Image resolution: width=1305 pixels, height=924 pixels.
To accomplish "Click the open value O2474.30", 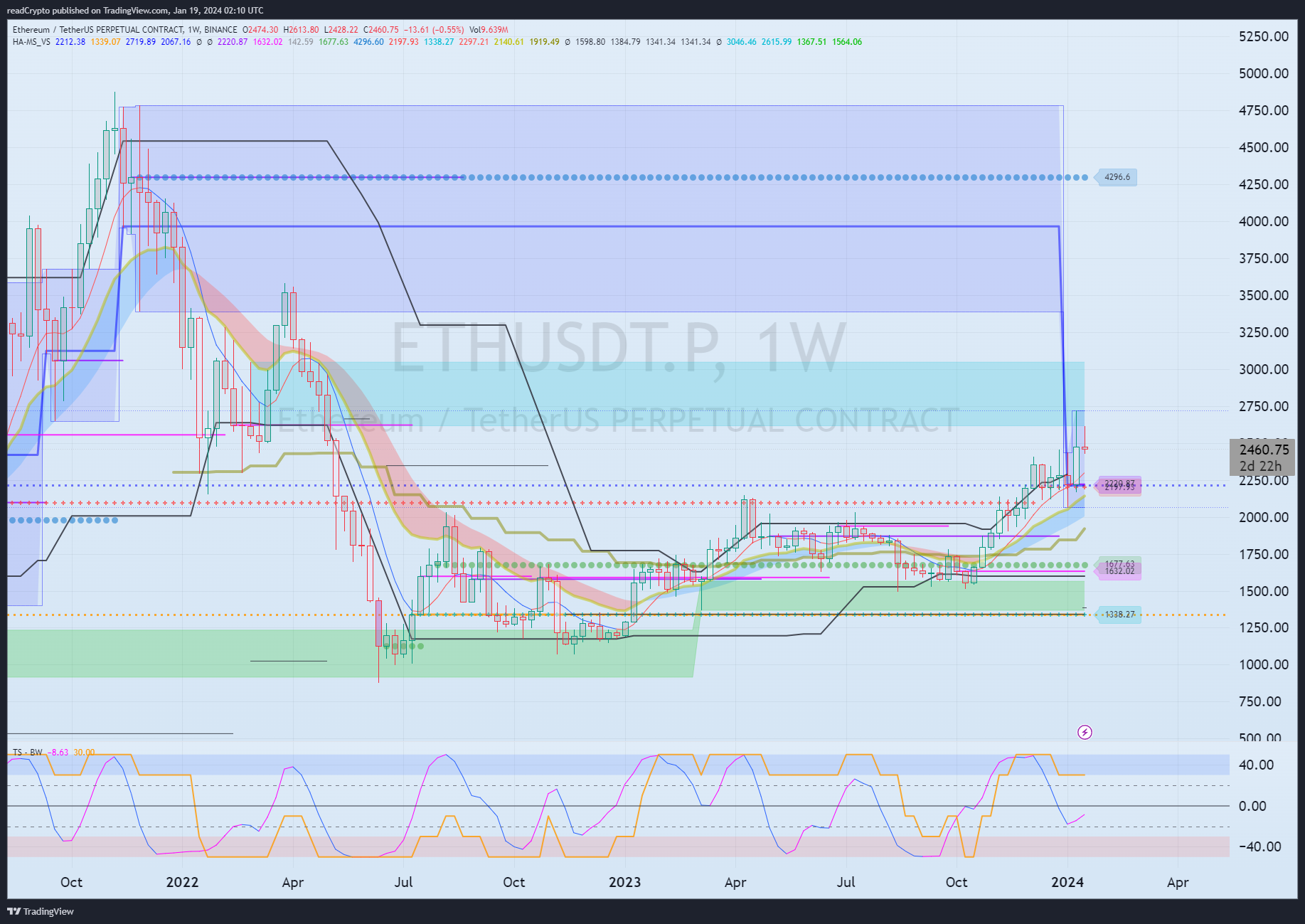I will coord(260,30).
